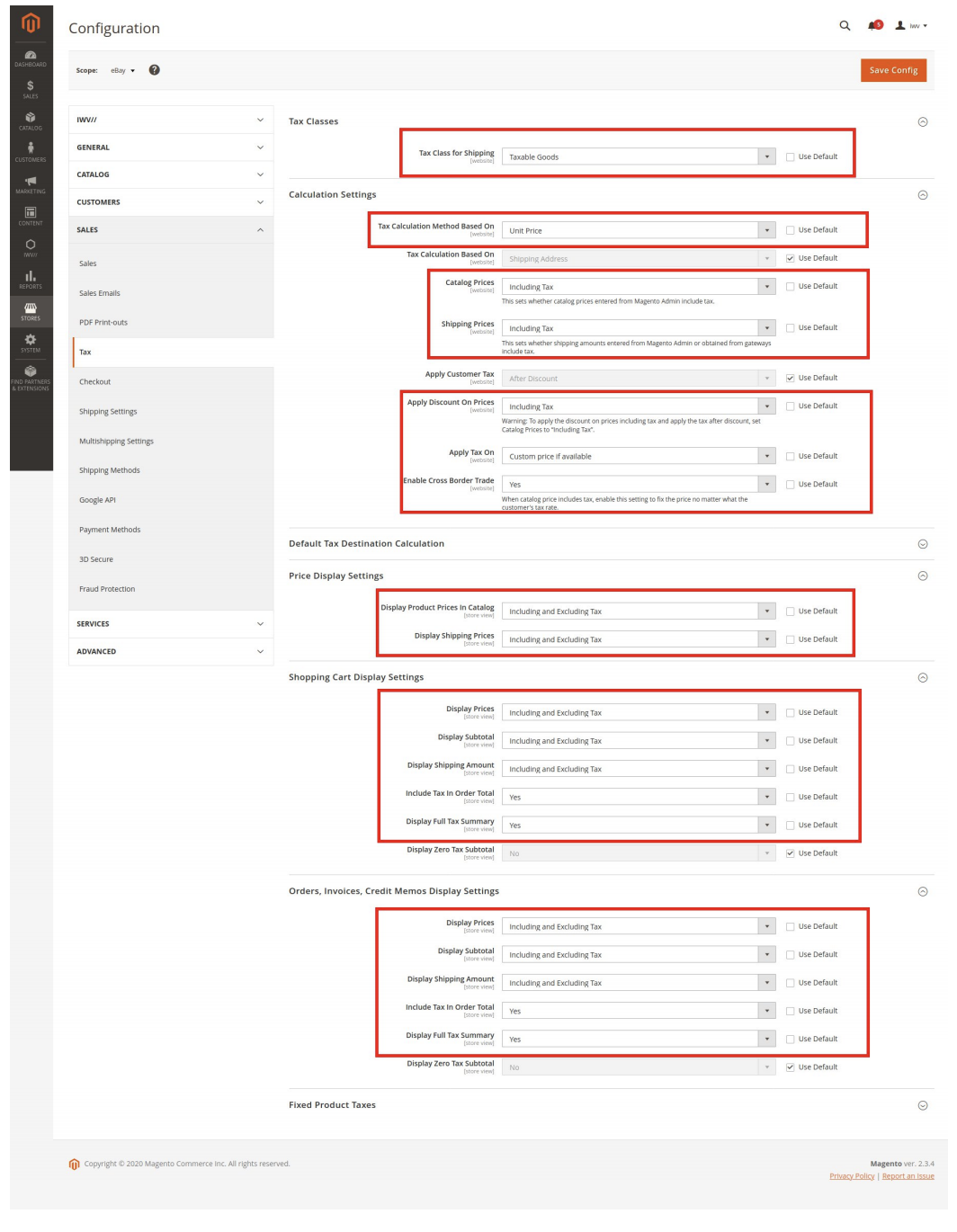Select Shipping Methods in the Sales menu
The width and height of the screenshot is (957, 1232).
(x=110, y=470)
